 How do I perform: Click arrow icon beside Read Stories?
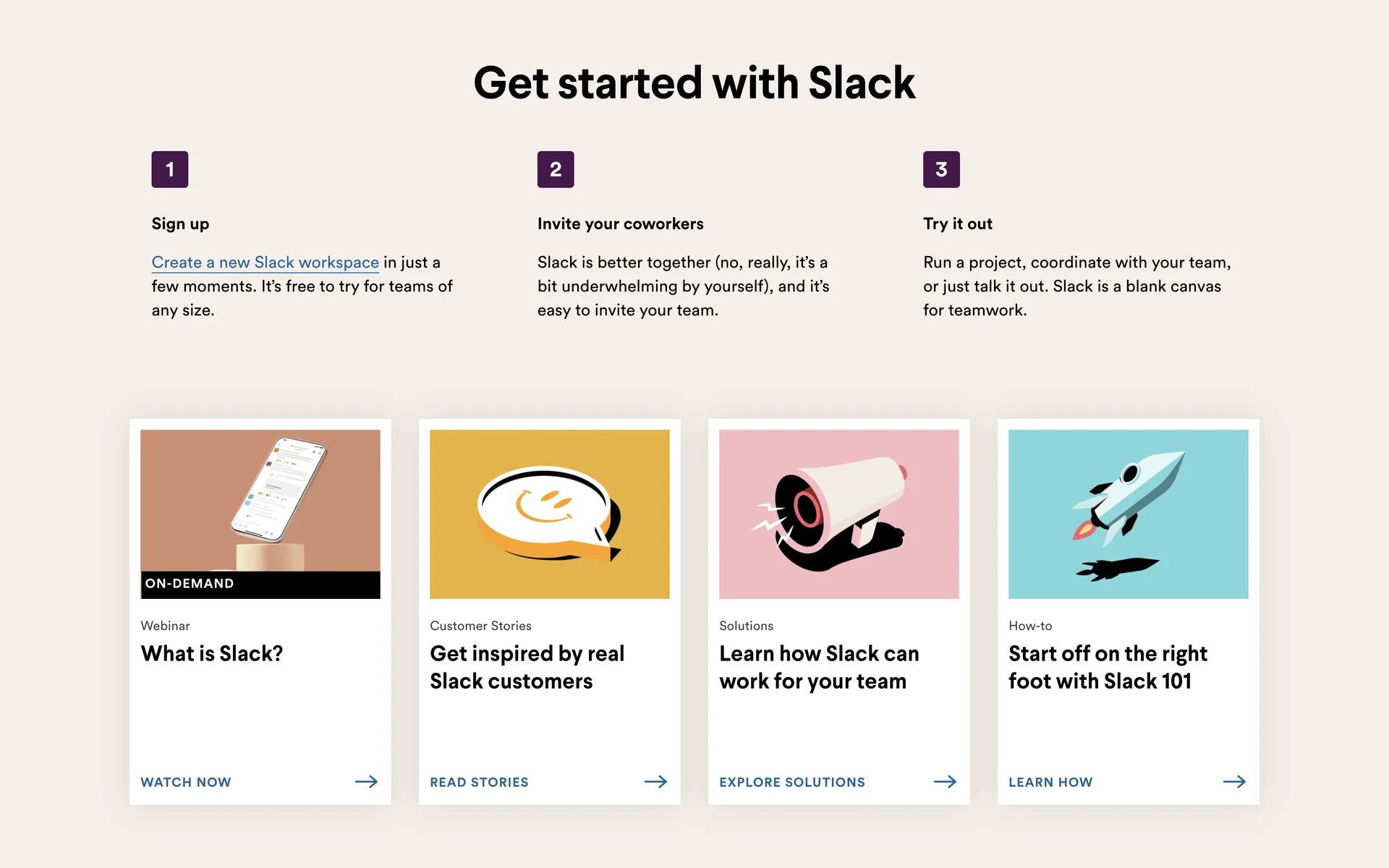pos(655,781)
